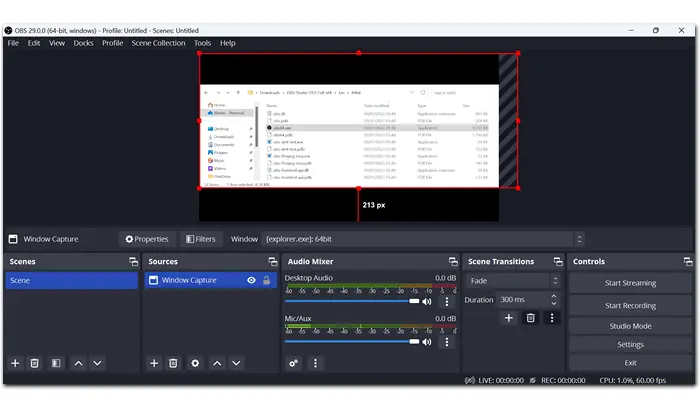Open transition properties three-dot menu

click(x=552, y=318)
